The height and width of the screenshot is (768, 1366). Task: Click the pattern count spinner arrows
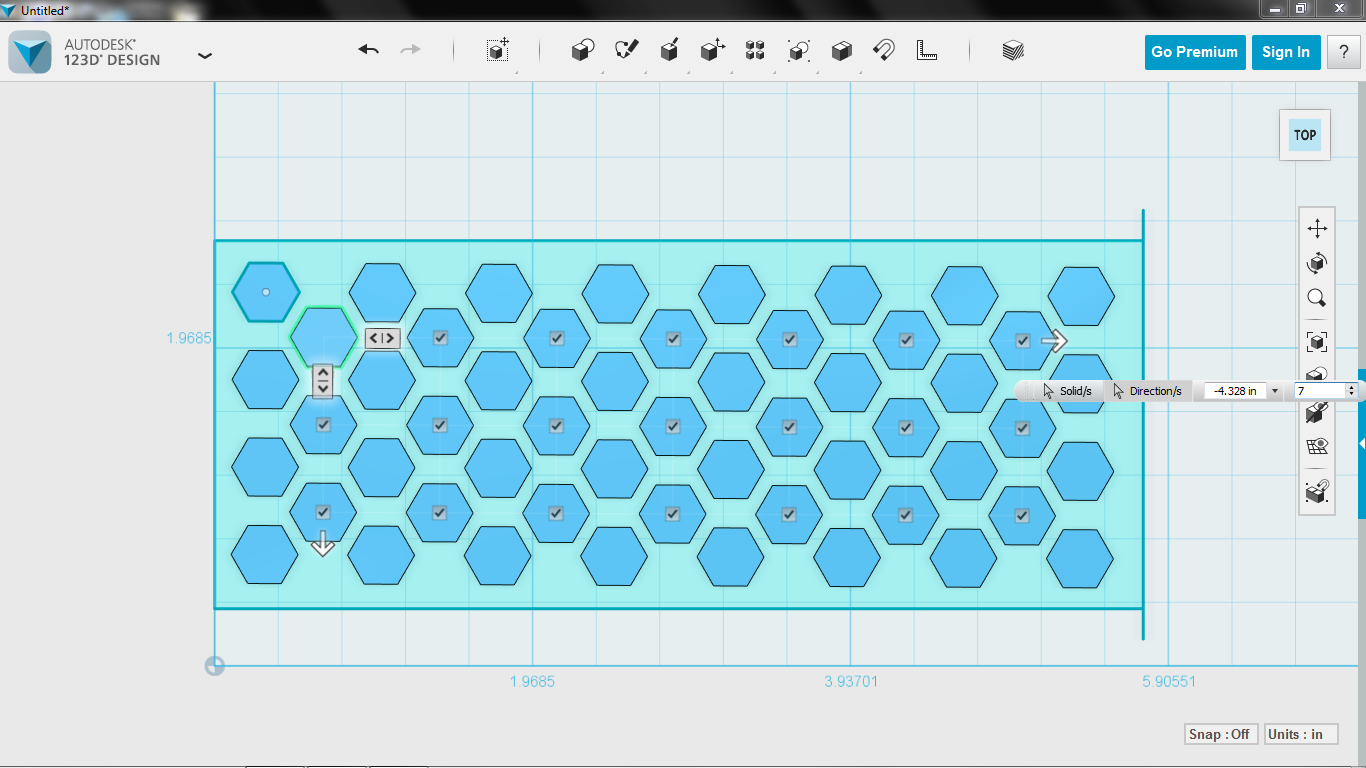(1351, 391)
